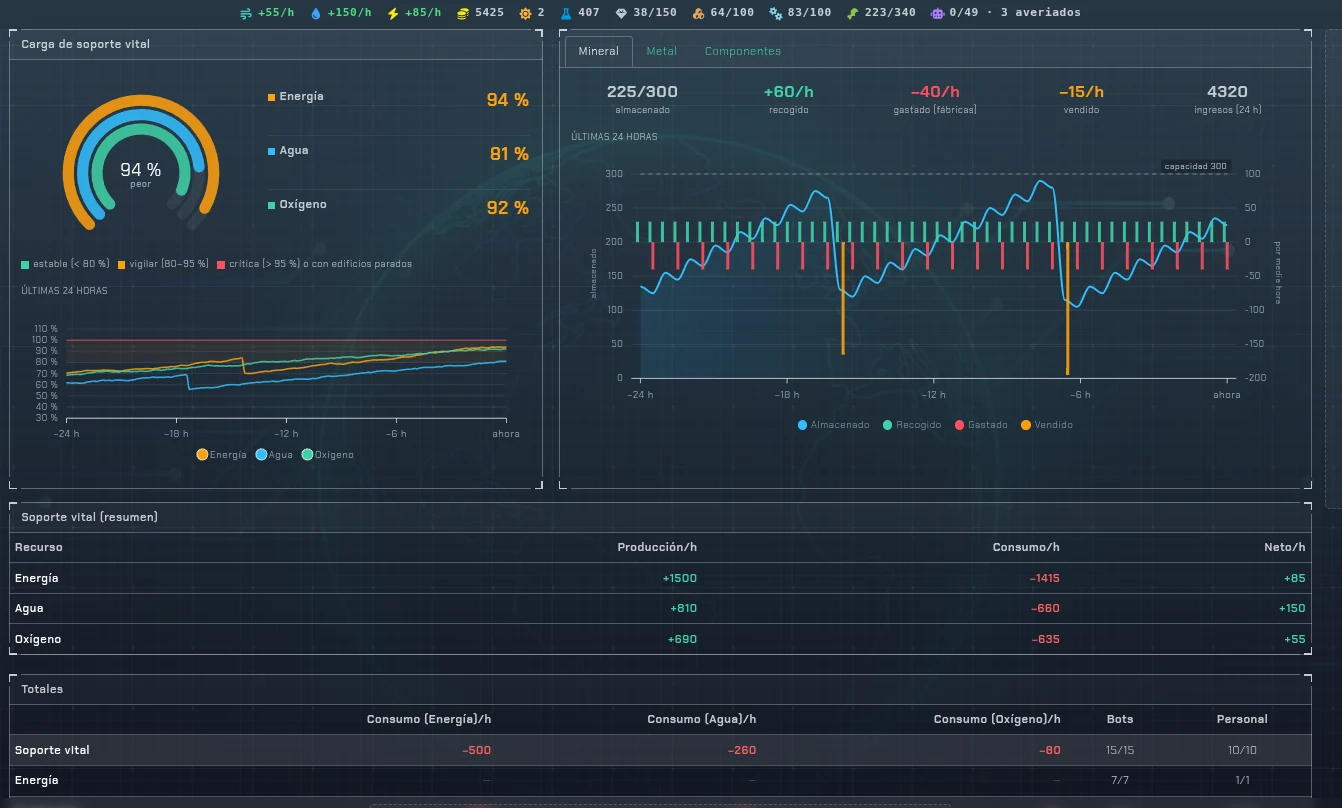Click the capacidad 300 label on chart

click(x=1195, y=166)
